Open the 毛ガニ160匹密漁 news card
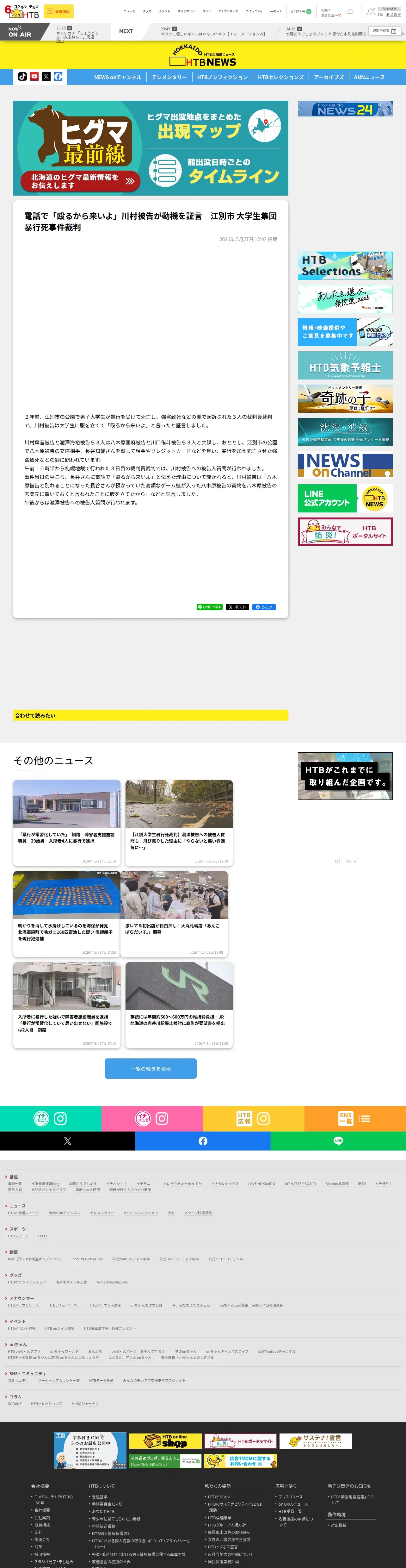 click(x=67, y=914)
